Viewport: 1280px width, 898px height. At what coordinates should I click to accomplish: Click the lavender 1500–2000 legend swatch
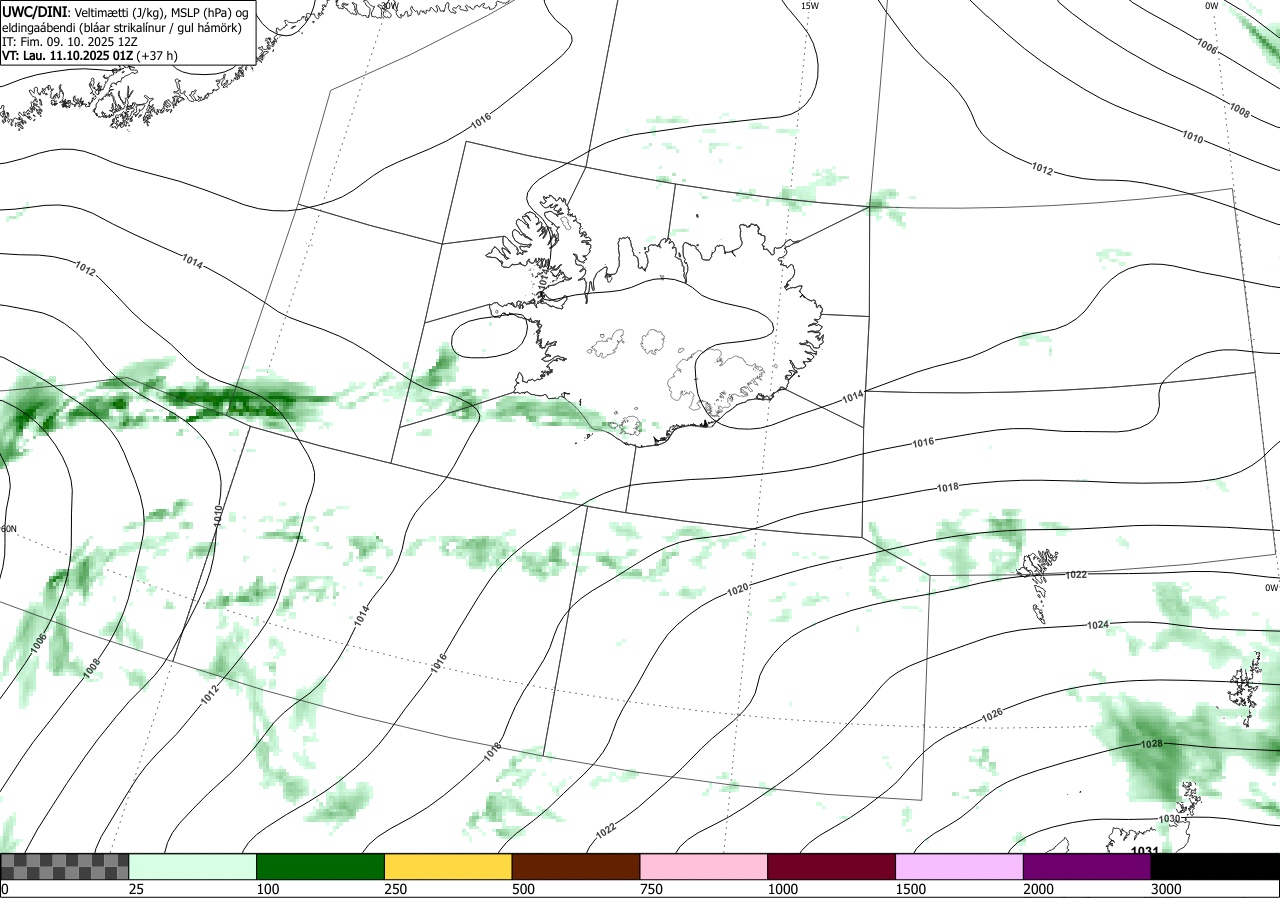960,866
